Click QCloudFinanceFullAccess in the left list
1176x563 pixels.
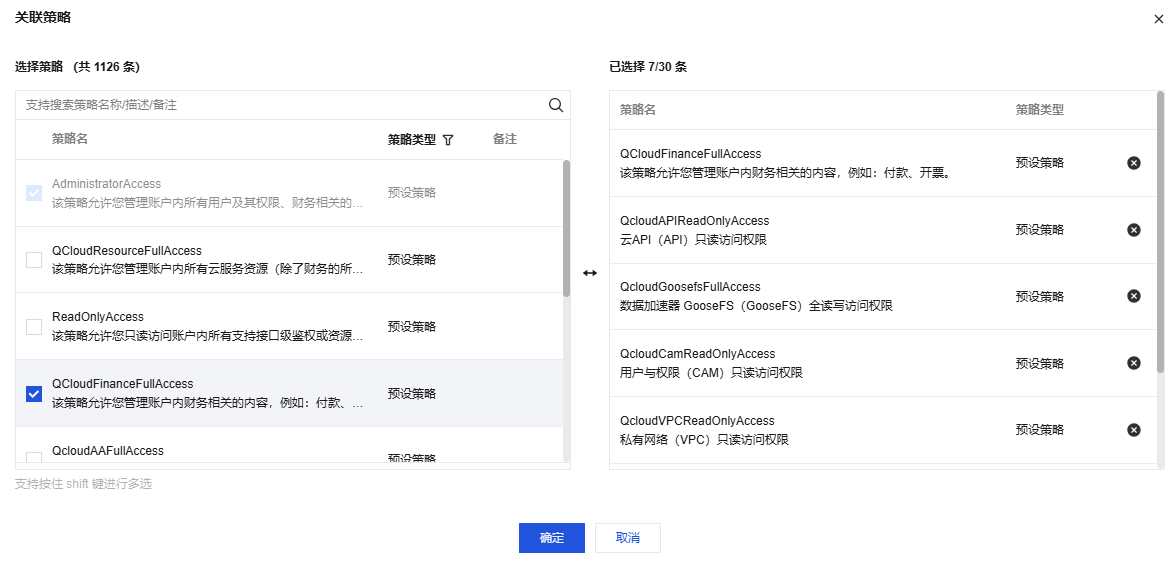[122, 384]
